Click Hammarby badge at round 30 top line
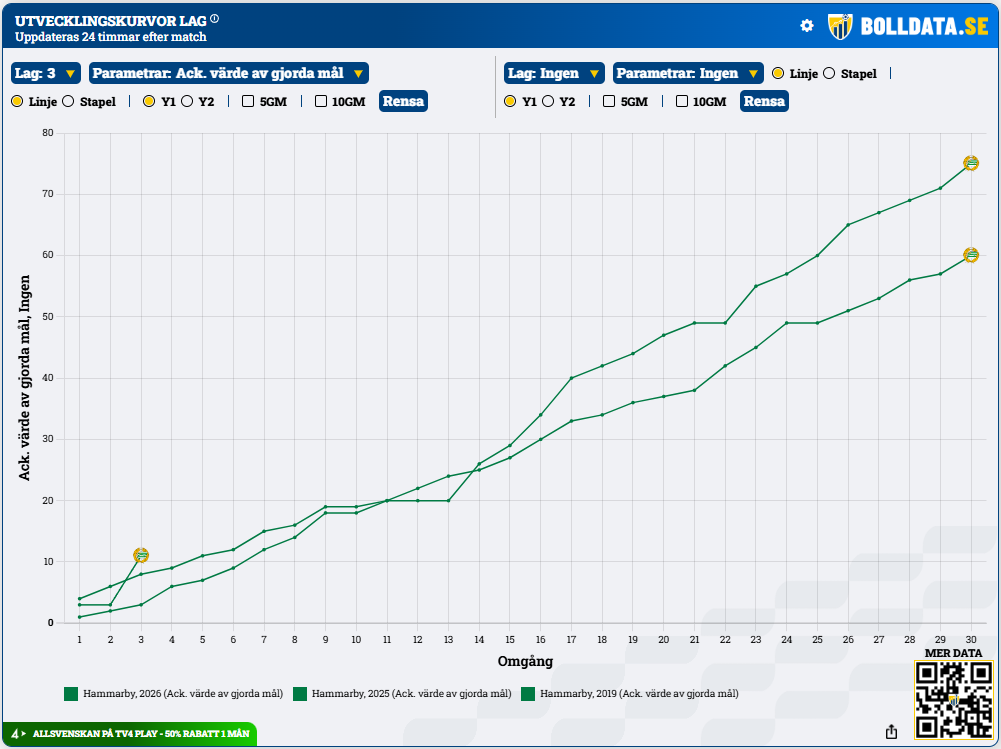The image size is (1001, 749). point(970,163)
